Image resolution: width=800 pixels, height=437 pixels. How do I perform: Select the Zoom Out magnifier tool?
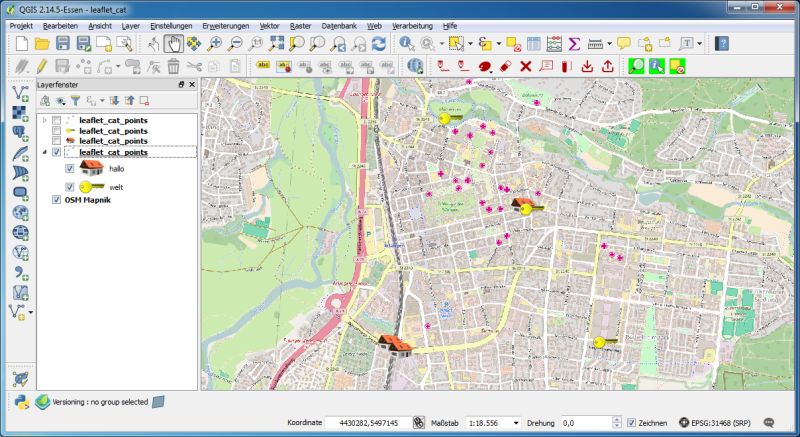point(235,44)
